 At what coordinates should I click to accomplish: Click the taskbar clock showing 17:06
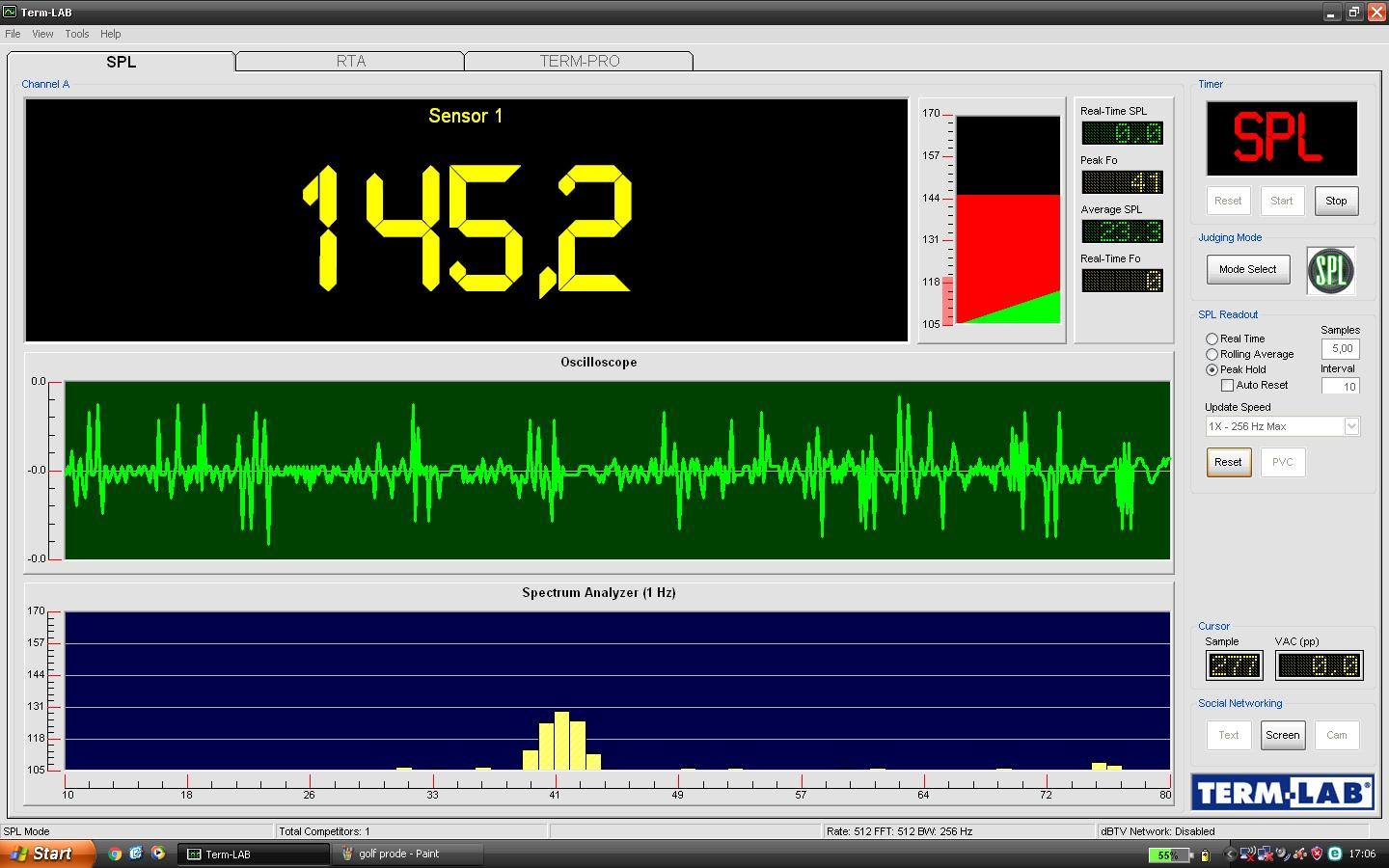[1362, 854]
